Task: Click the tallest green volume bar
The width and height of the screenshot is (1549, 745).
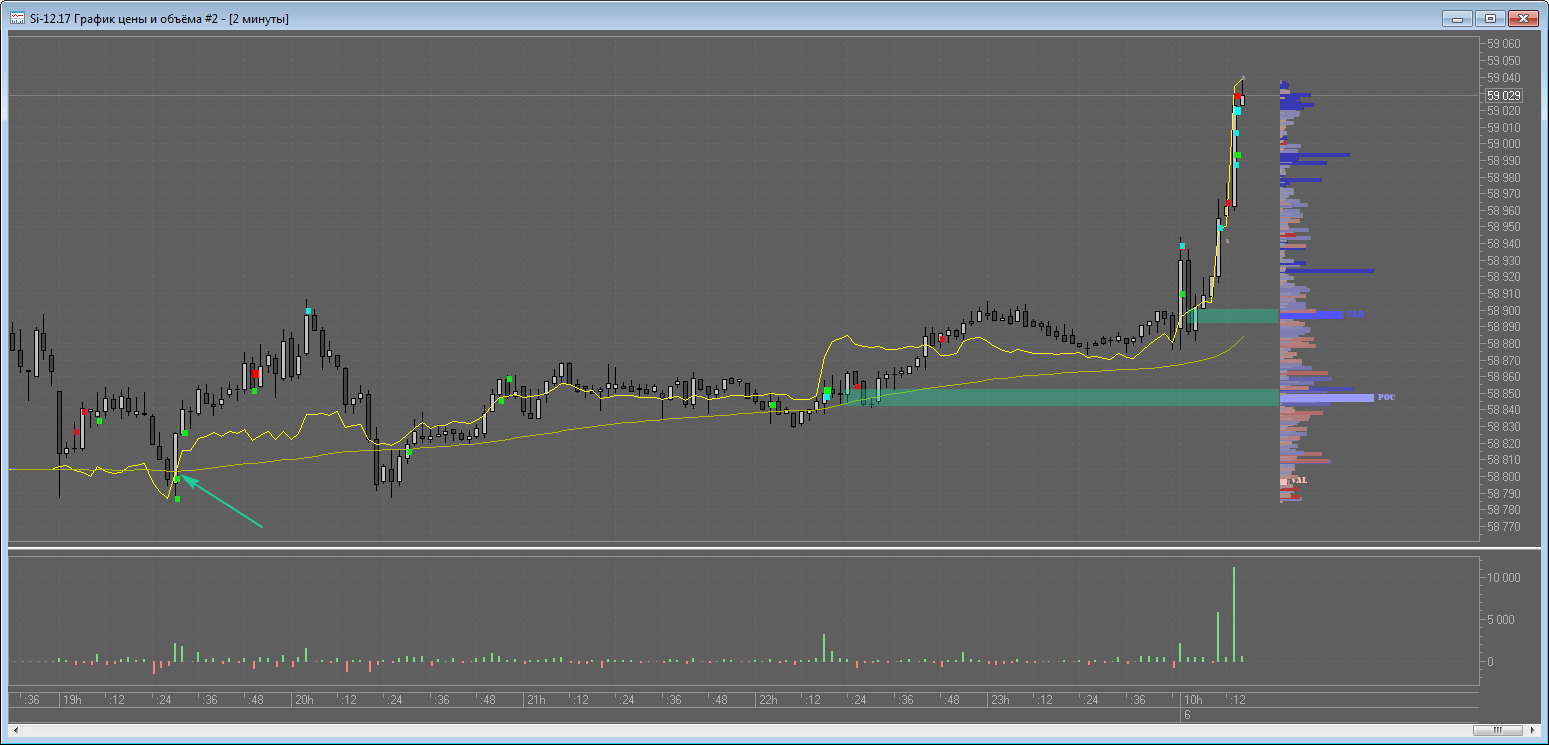Action: tap(1234, 613)
